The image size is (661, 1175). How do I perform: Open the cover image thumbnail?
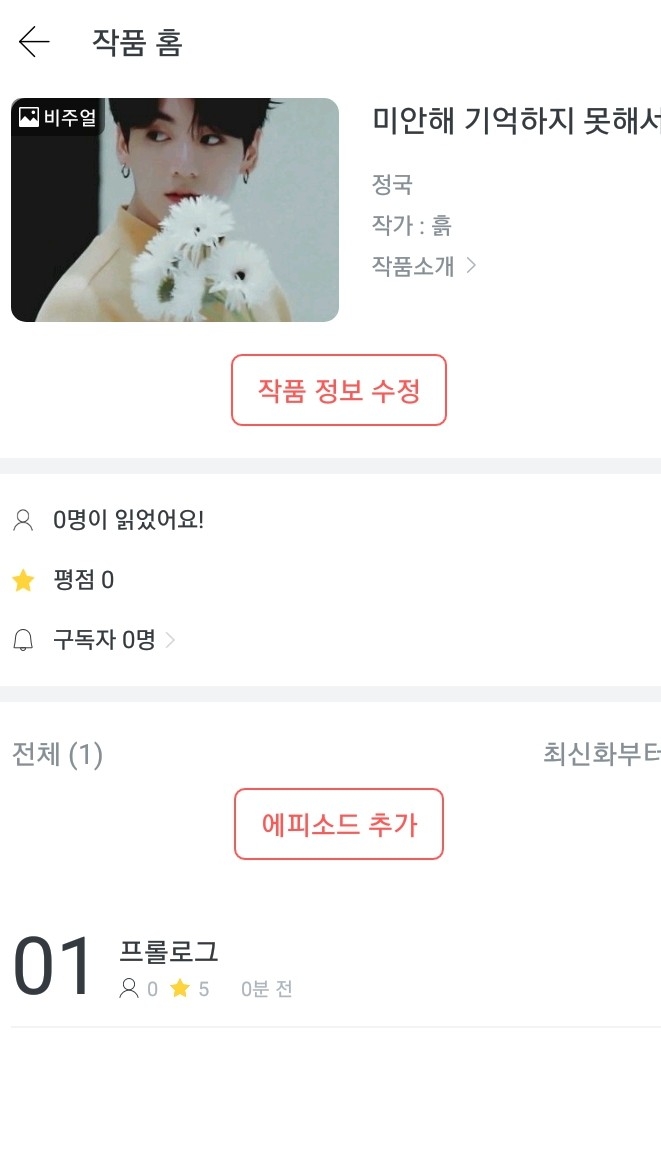pyautogui.click(x=175, y=210)
